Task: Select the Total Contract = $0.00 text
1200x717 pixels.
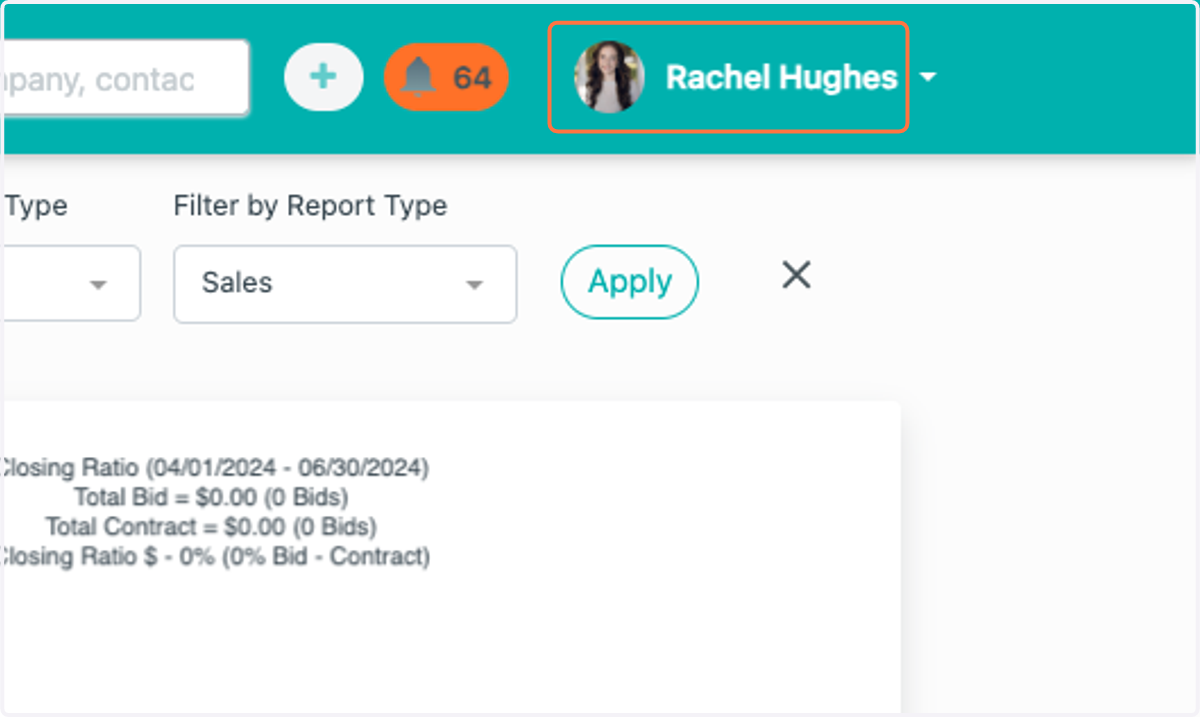Action: point(211,526)
